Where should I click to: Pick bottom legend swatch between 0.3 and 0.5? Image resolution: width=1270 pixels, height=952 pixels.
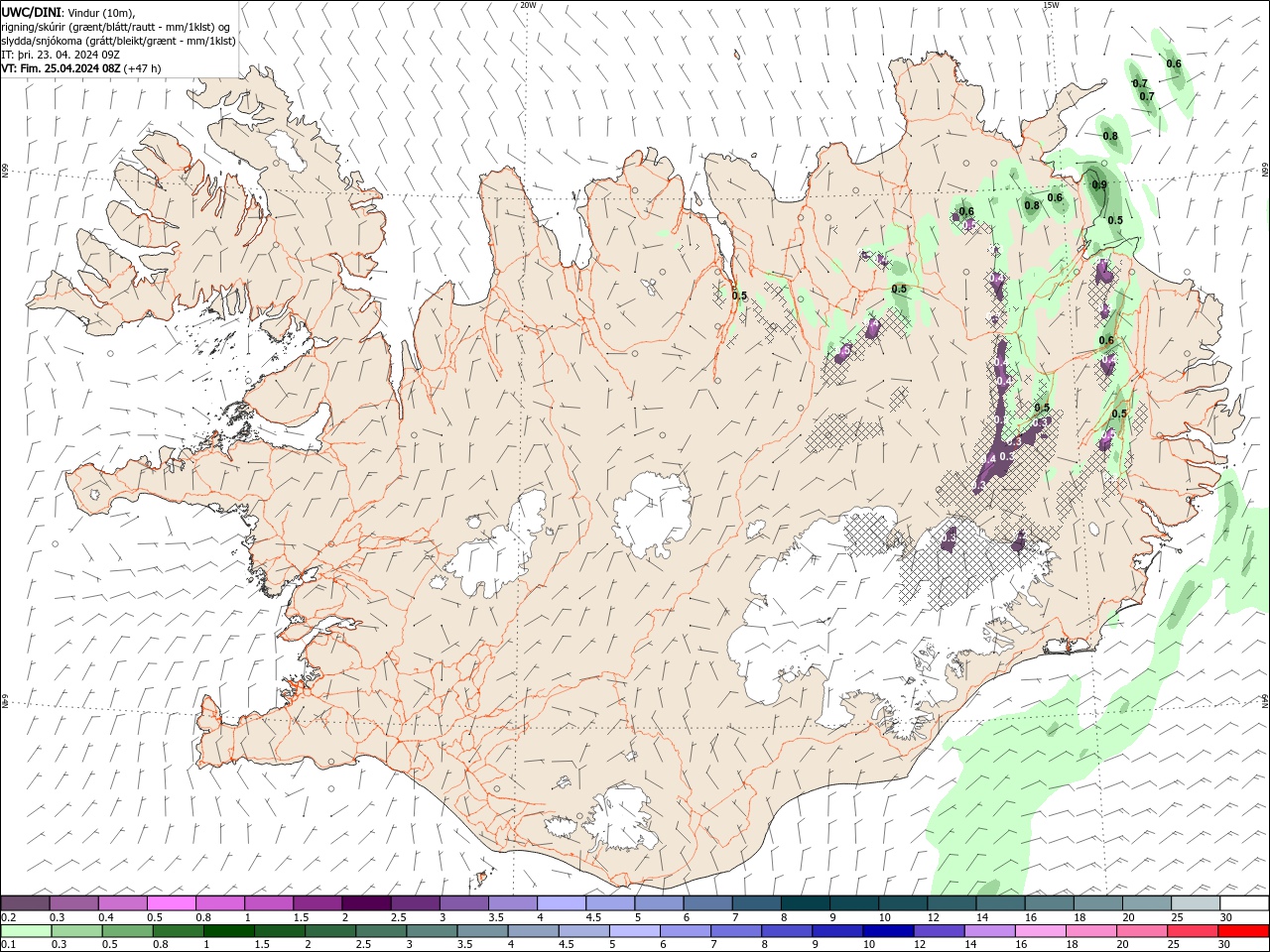click(76, 931)
